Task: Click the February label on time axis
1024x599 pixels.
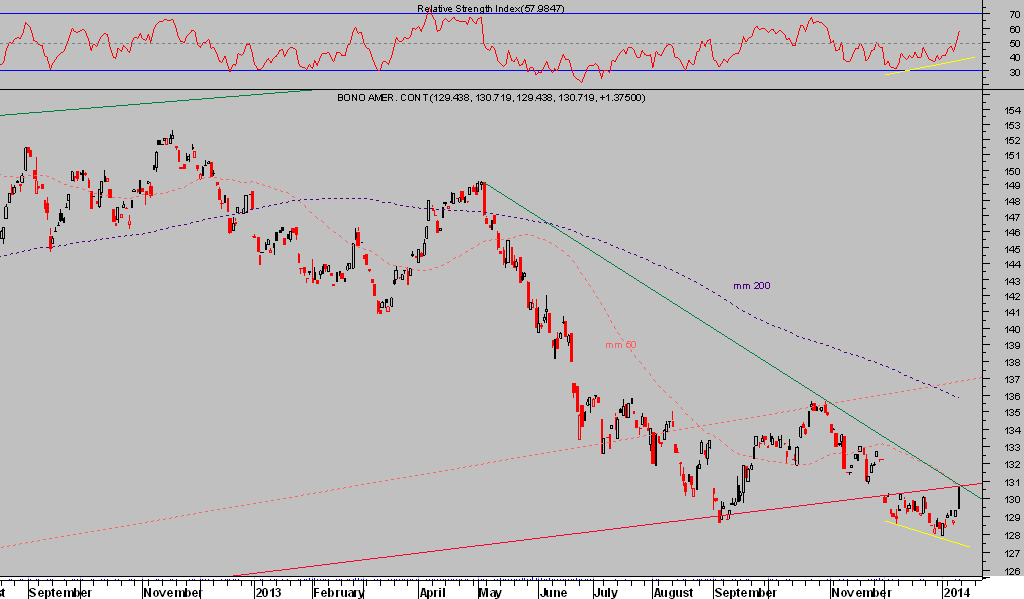Action: (337, 592)
